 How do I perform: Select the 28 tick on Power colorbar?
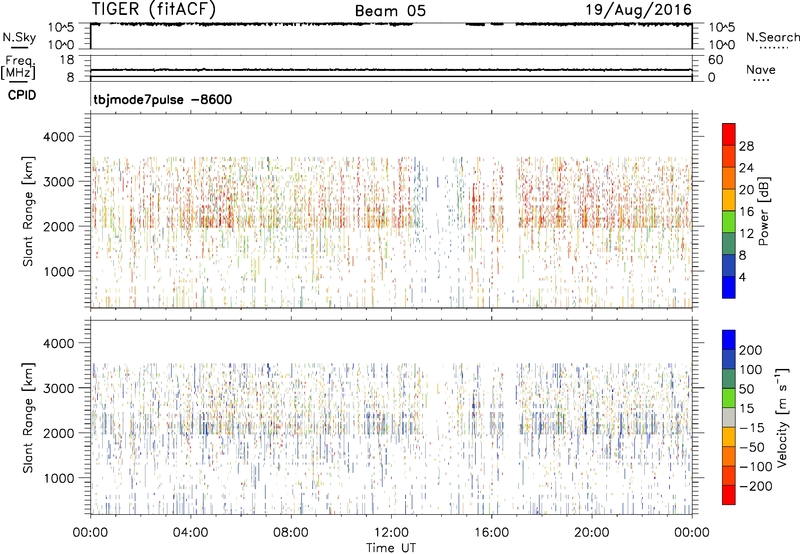(746, 146)
